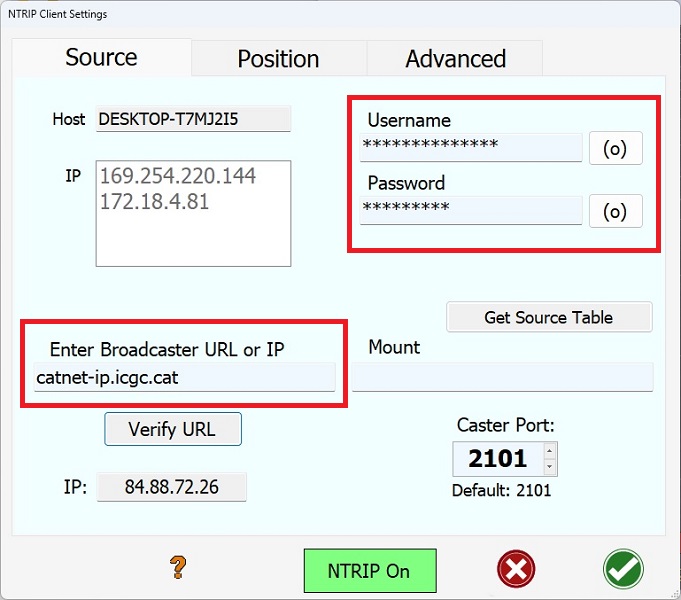Click the green checkmark confirm icon
The height and width of the screenshot is (600, 681).
[x=623, y=570]
